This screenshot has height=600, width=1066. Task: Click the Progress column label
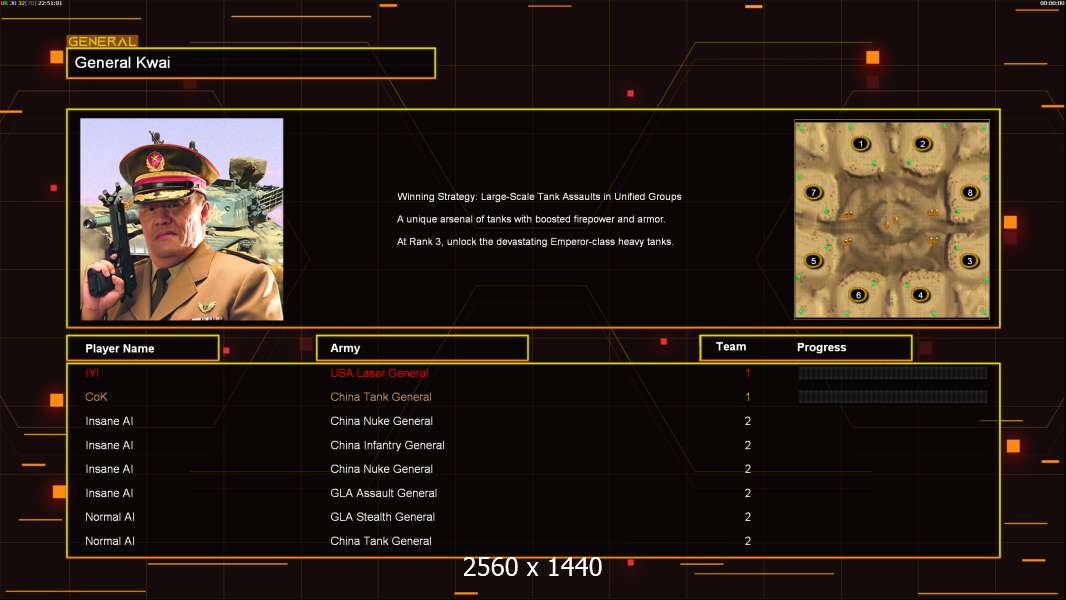(x=821, y=348)
